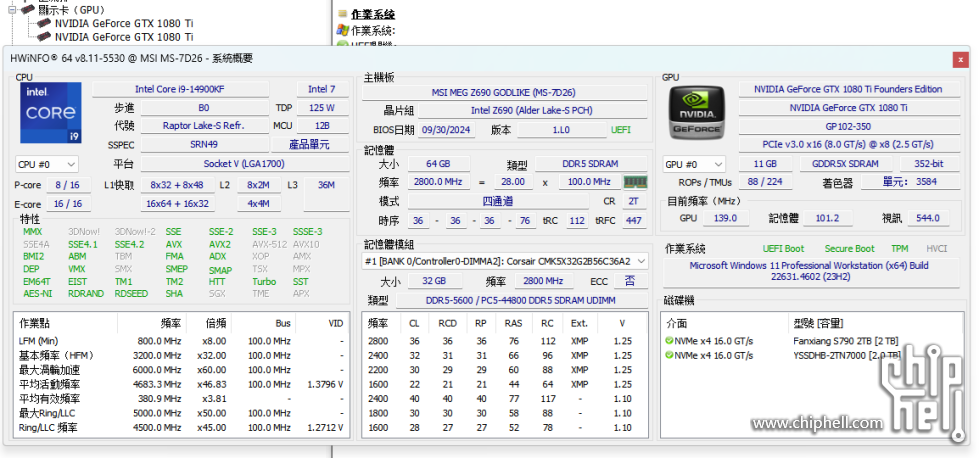979x458 pixels.
Task: Open the CPU #0 selector dropdown
Action: 47,165
